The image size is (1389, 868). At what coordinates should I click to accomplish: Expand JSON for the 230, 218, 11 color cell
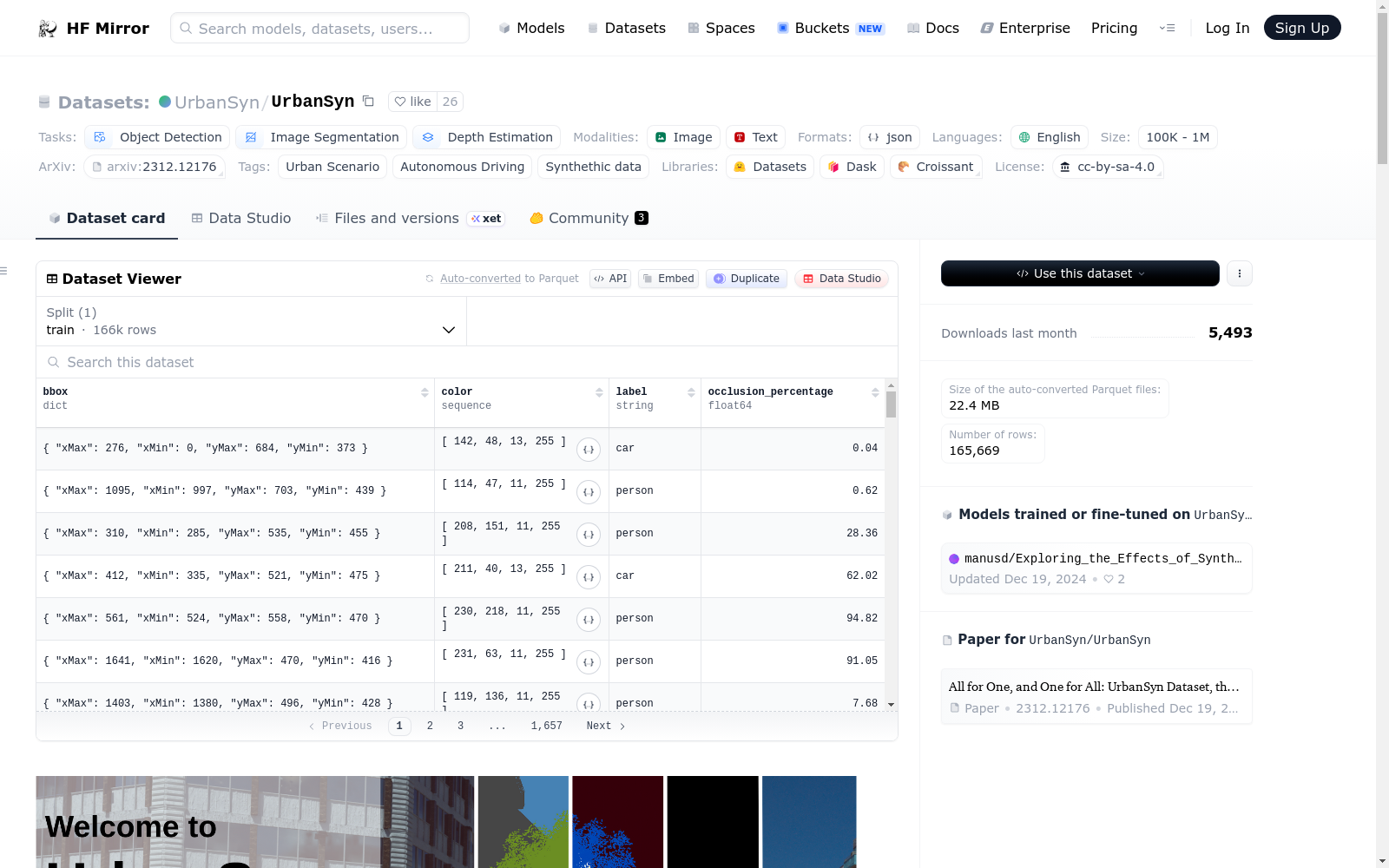(x=589, y=620)
